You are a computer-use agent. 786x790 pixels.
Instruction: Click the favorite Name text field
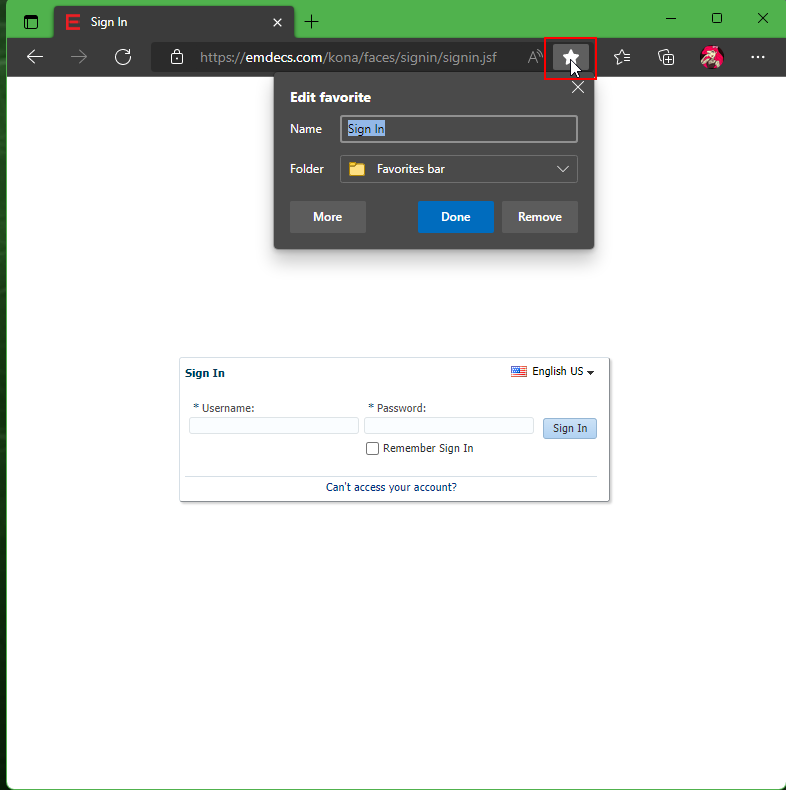(458, 129)
